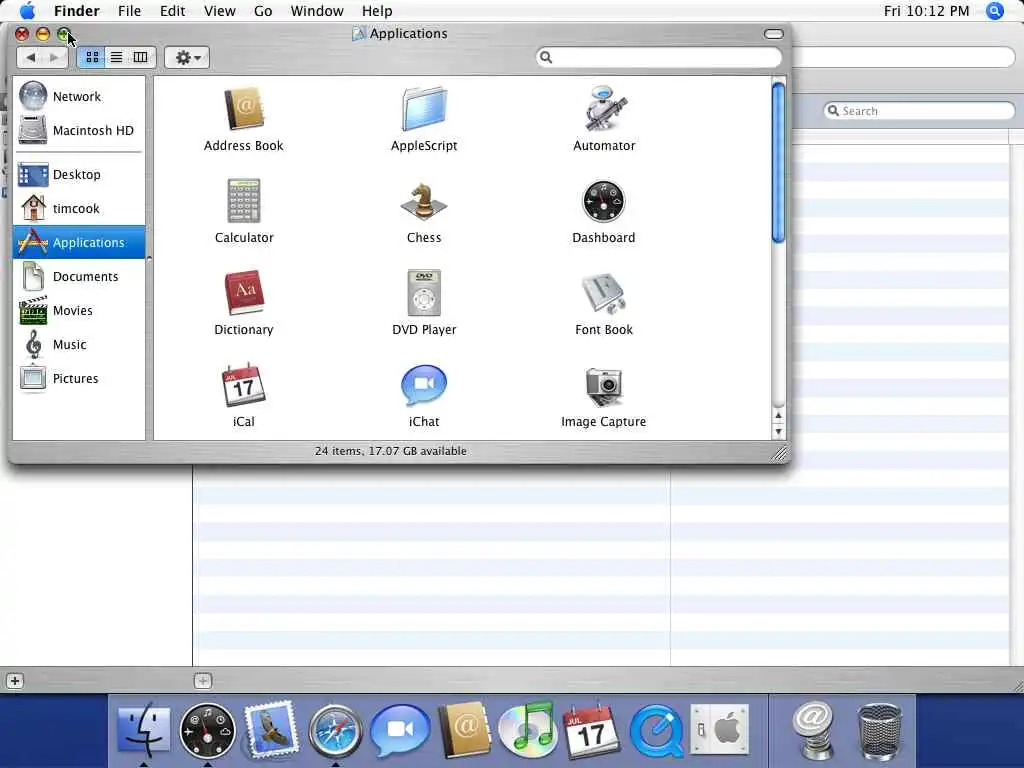Click the Search field in the background window

click(920, 111)
